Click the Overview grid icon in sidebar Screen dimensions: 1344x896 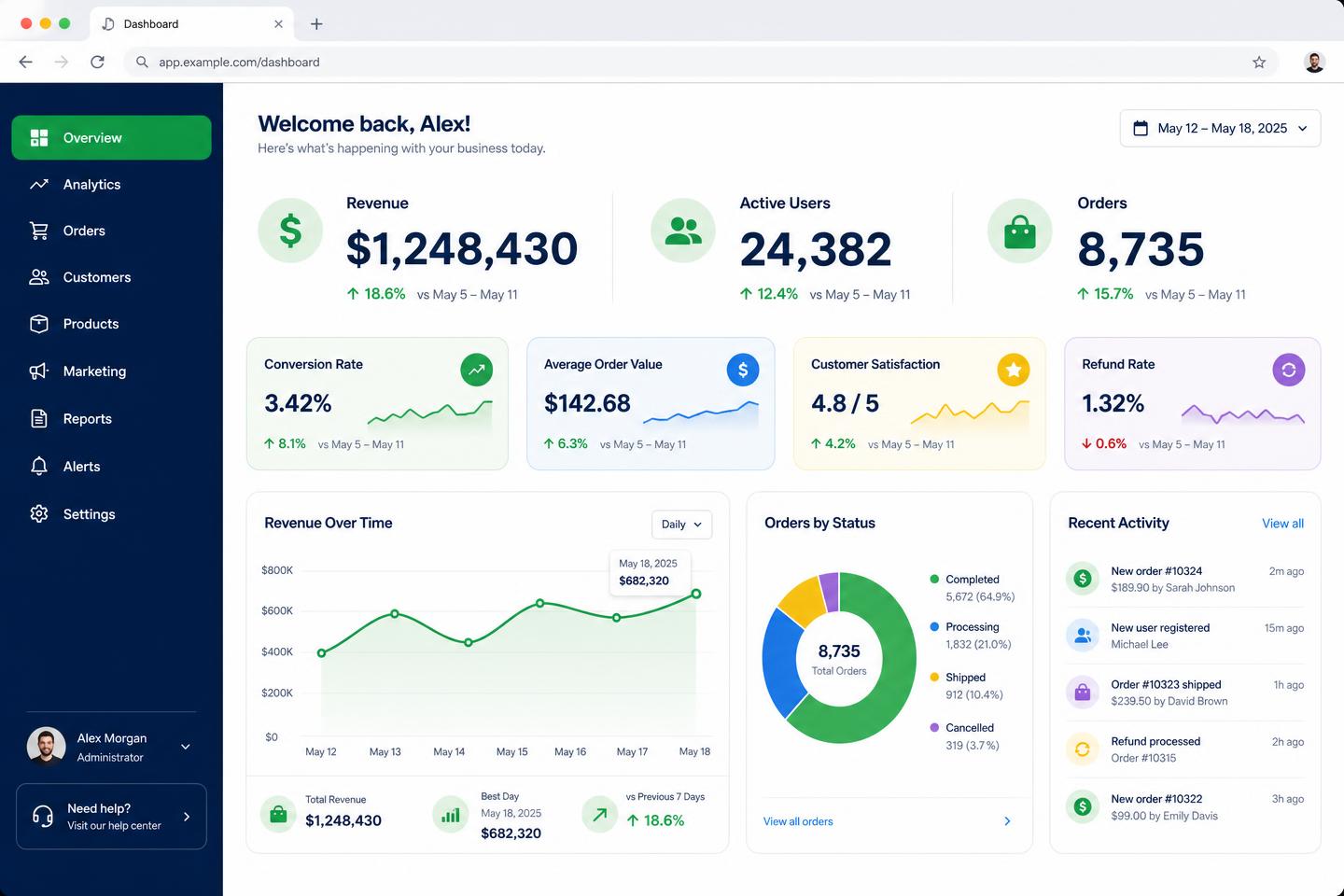(x=39, y=138)
